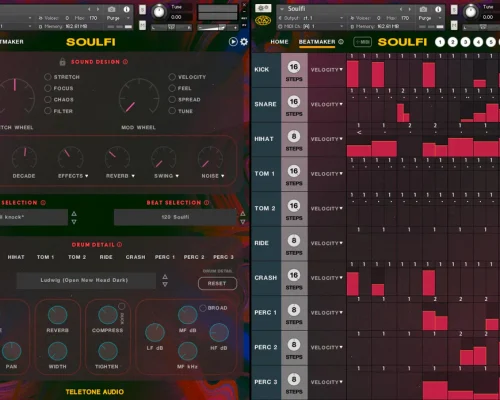Click the yellow Teletone logo badge
The width and height of the screenshot is (500, 400).
click(263, 22)
